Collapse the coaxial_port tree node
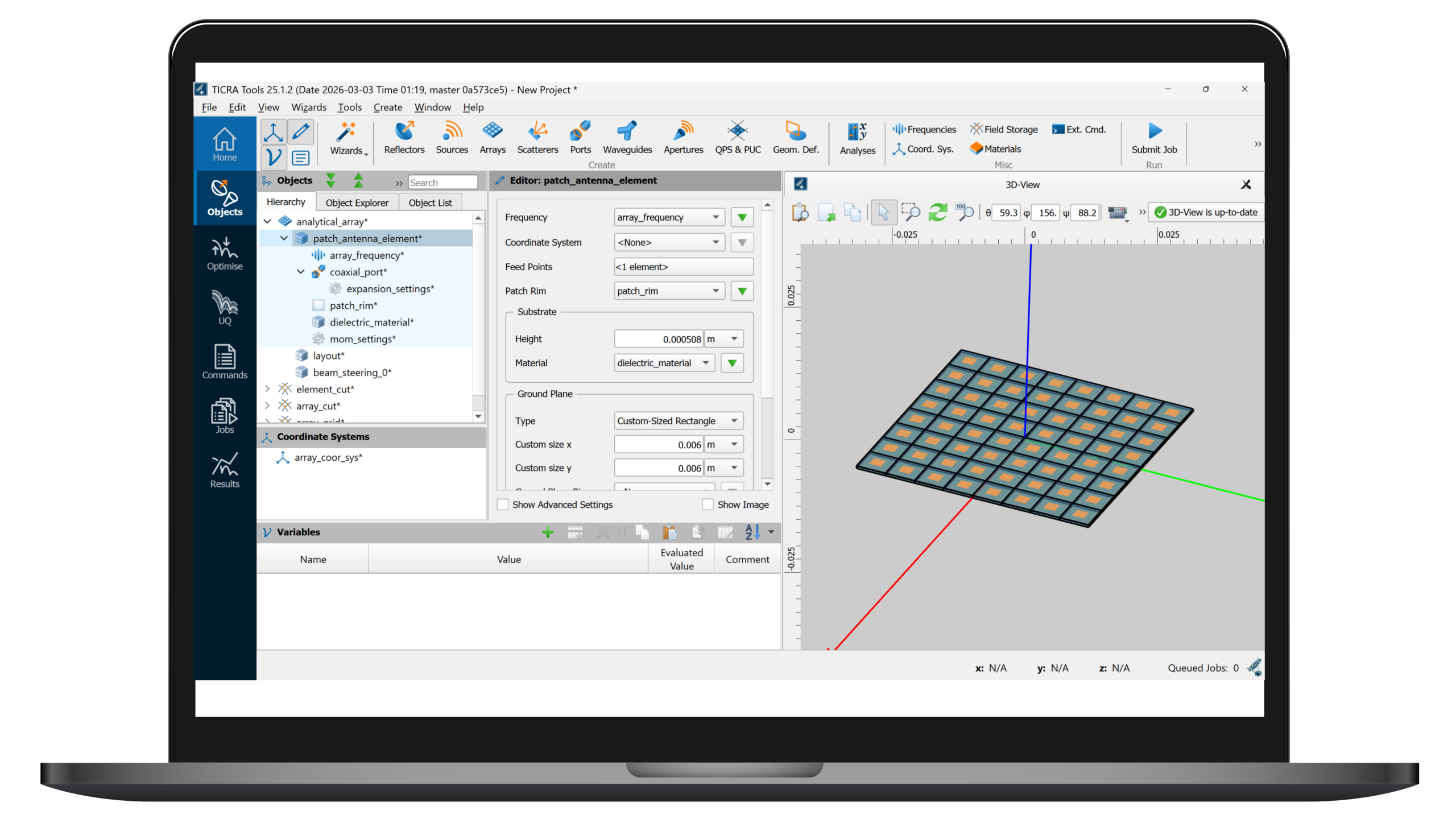The height and width of the screenshot is (819, 1456). tap(301, 272)
